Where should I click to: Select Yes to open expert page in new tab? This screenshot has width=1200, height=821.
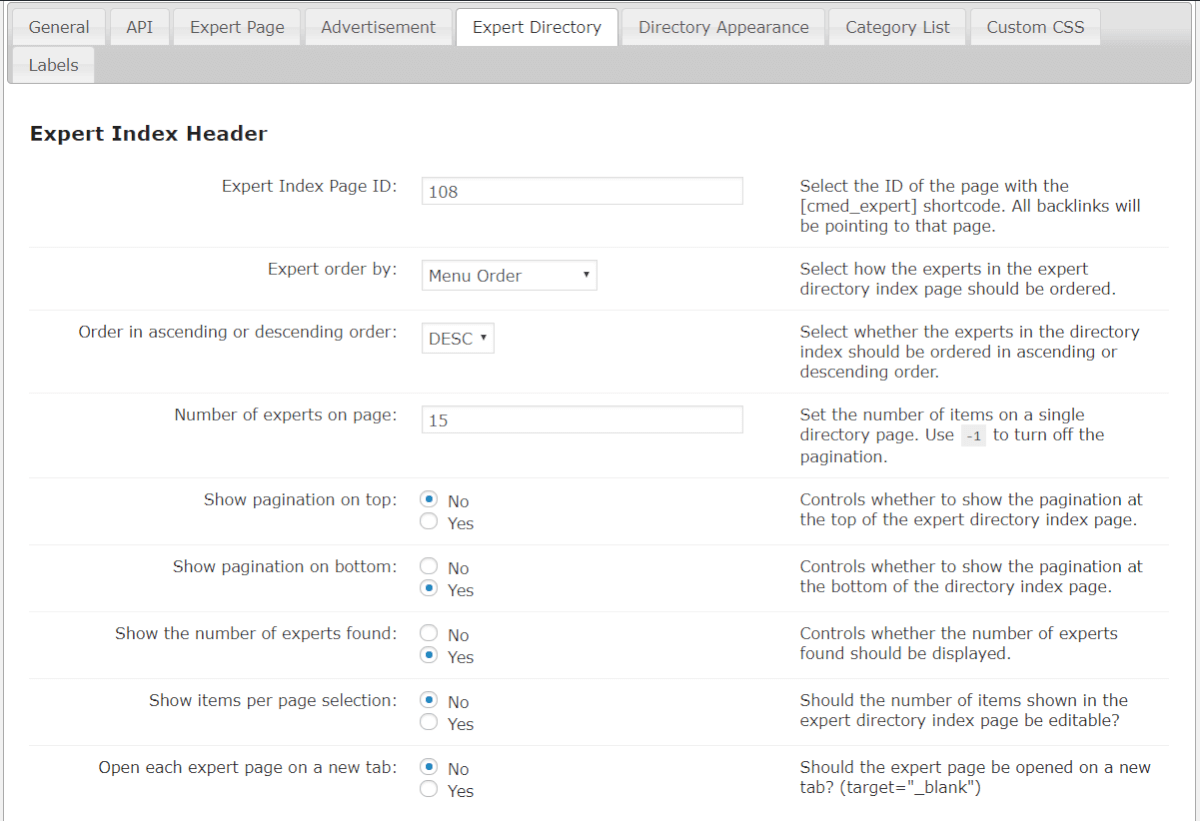(x=429, y=790)
